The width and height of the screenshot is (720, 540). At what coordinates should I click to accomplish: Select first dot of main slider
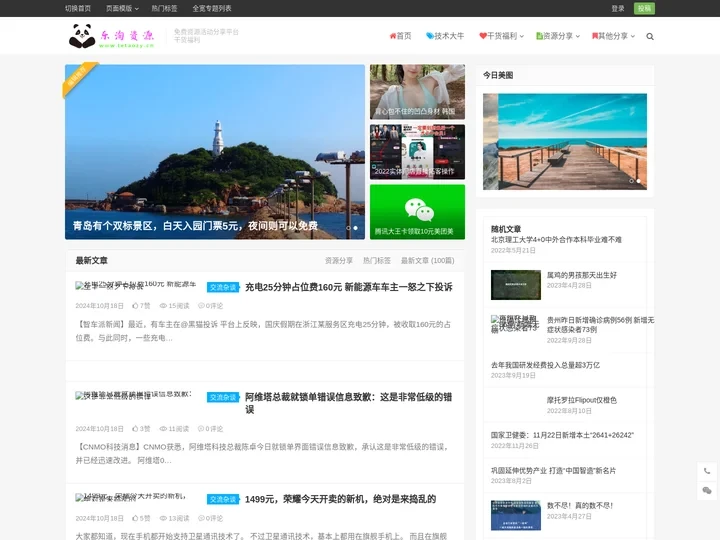349,228
